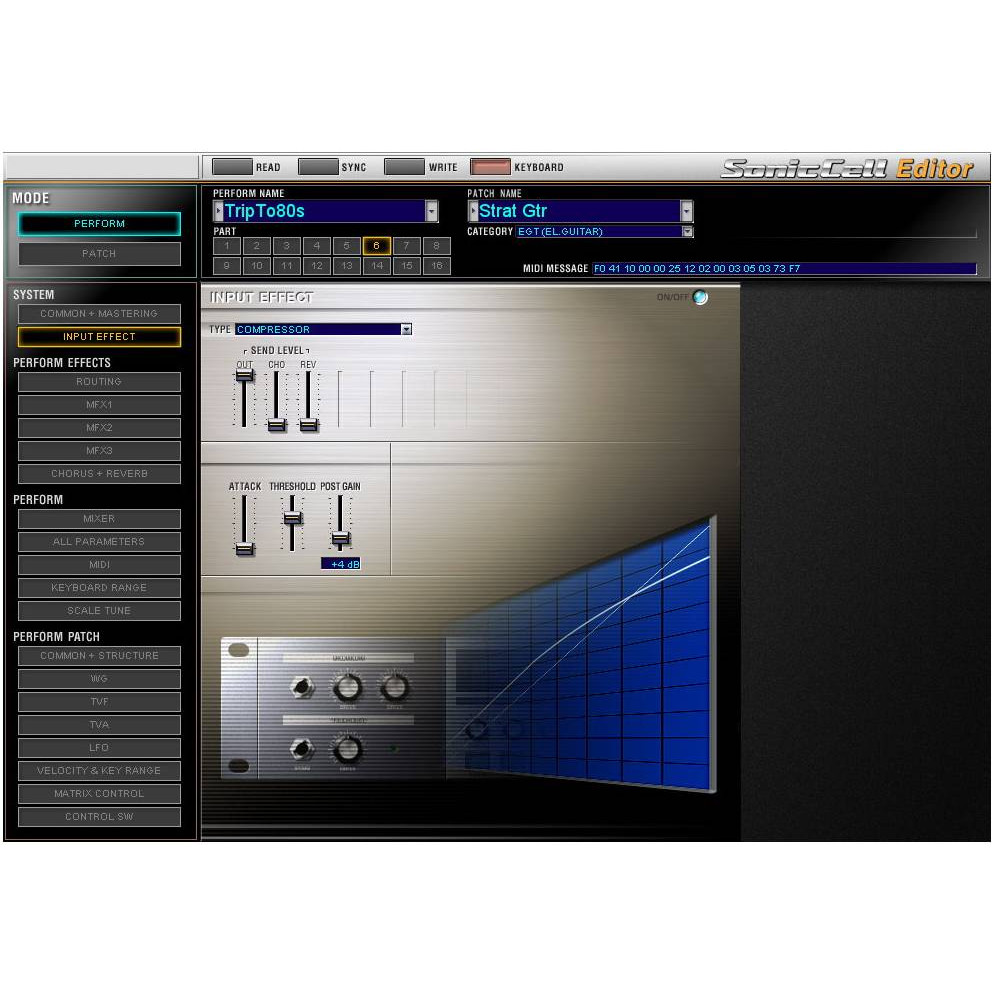The width and height of the screenshot is (994, 994).
Task: Open the MIXER page
Action: pos(100,519)
